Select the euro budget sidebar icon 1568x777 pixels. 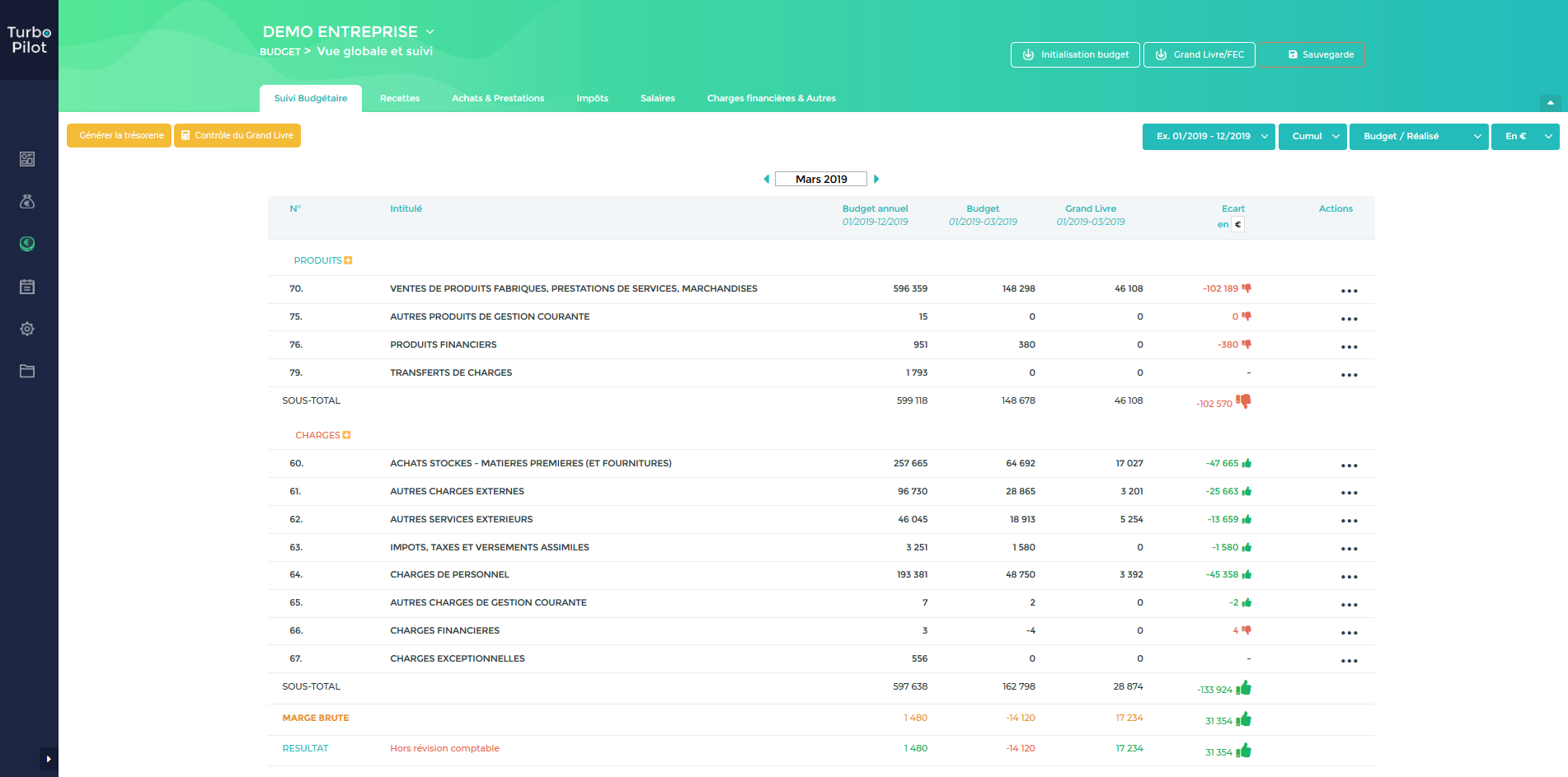[x=27, y=244]
